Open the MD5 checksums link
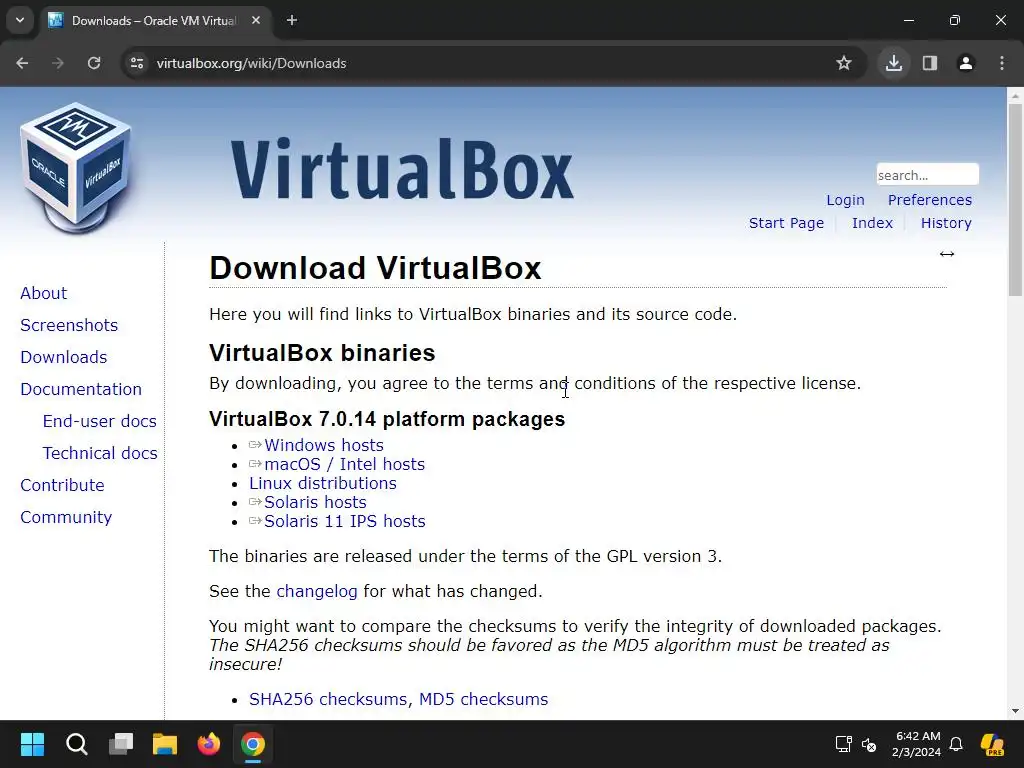The height and width of the screenshot is (768, 1024). 483,699
